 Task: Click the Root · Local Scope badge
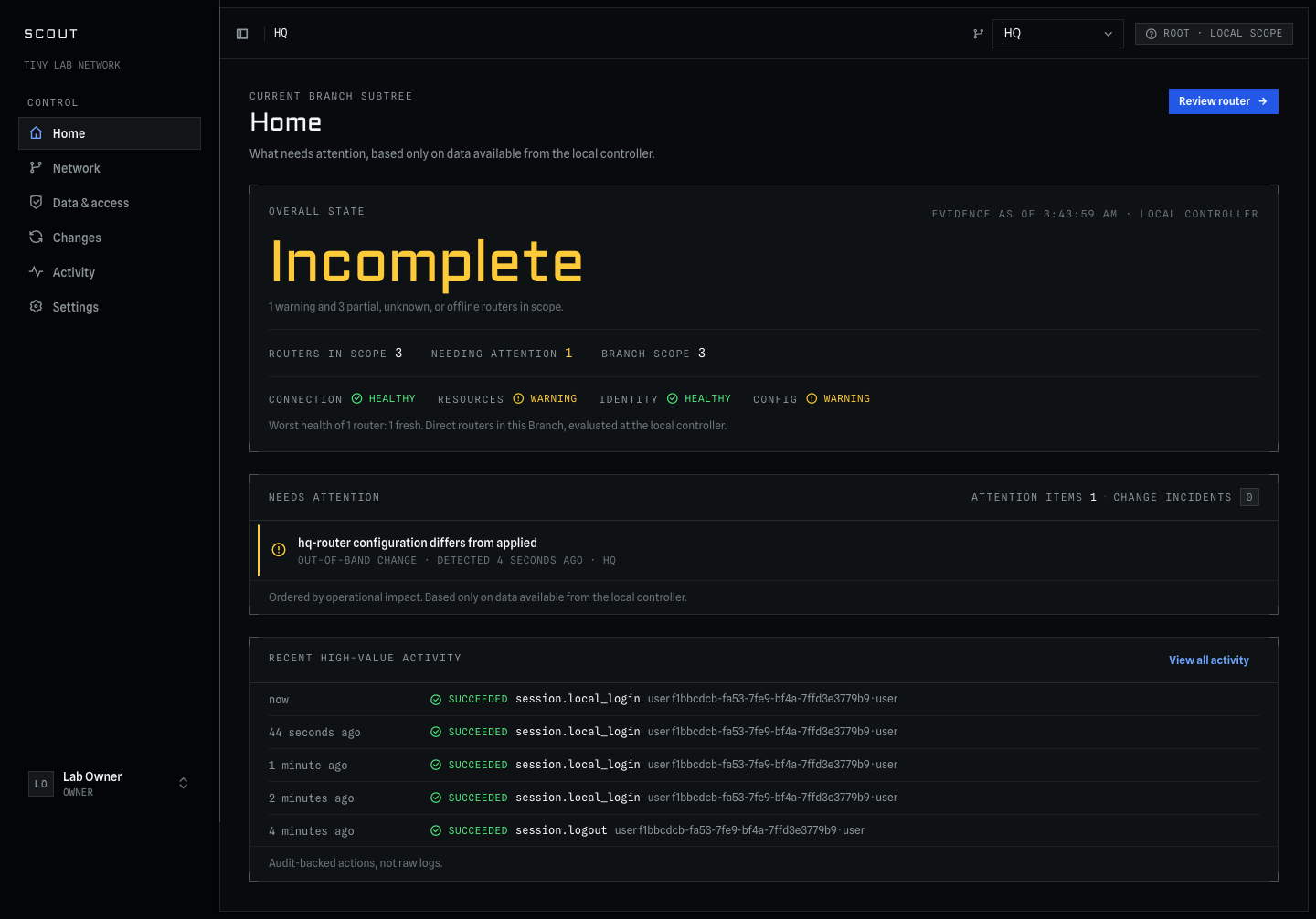click(x=1214, y=34)
